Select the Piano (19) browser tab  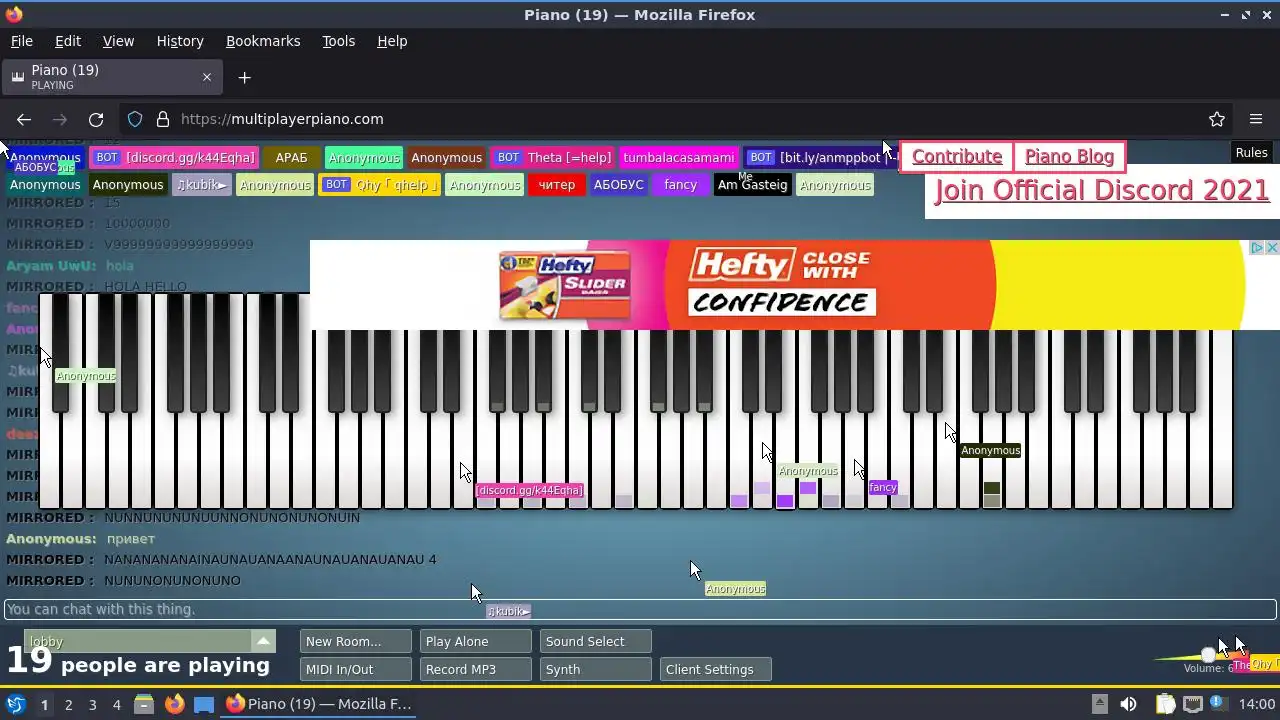tap(110, 77)
